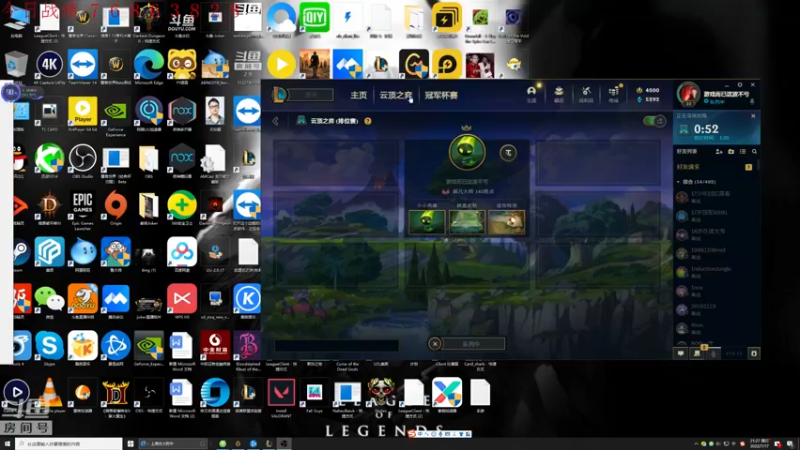The width and height of the screenshot is (800, 450).
Task: Open the Recycle Bin desktop icon
Action: 16,65
